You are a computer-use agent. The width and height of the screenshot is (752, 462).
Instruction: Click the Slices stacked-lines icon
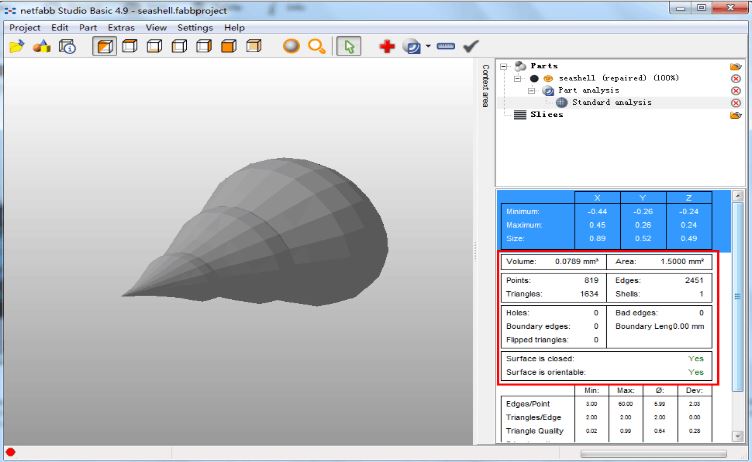[x=520, y=115]
